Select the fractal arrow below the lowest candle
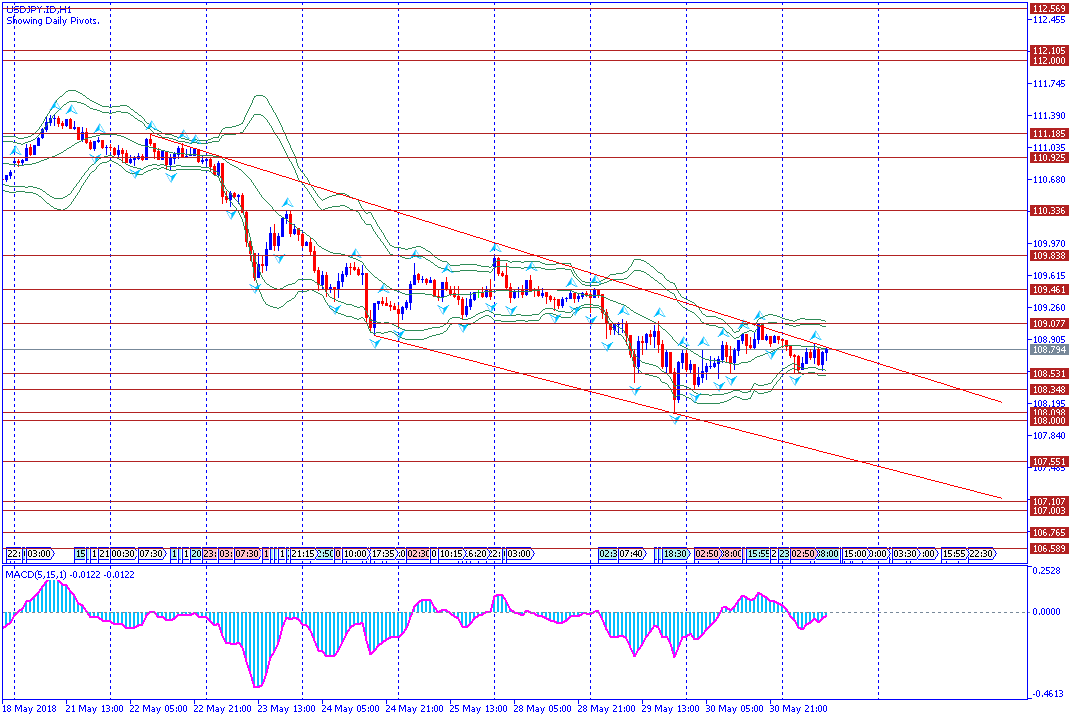 pos(676,418)
